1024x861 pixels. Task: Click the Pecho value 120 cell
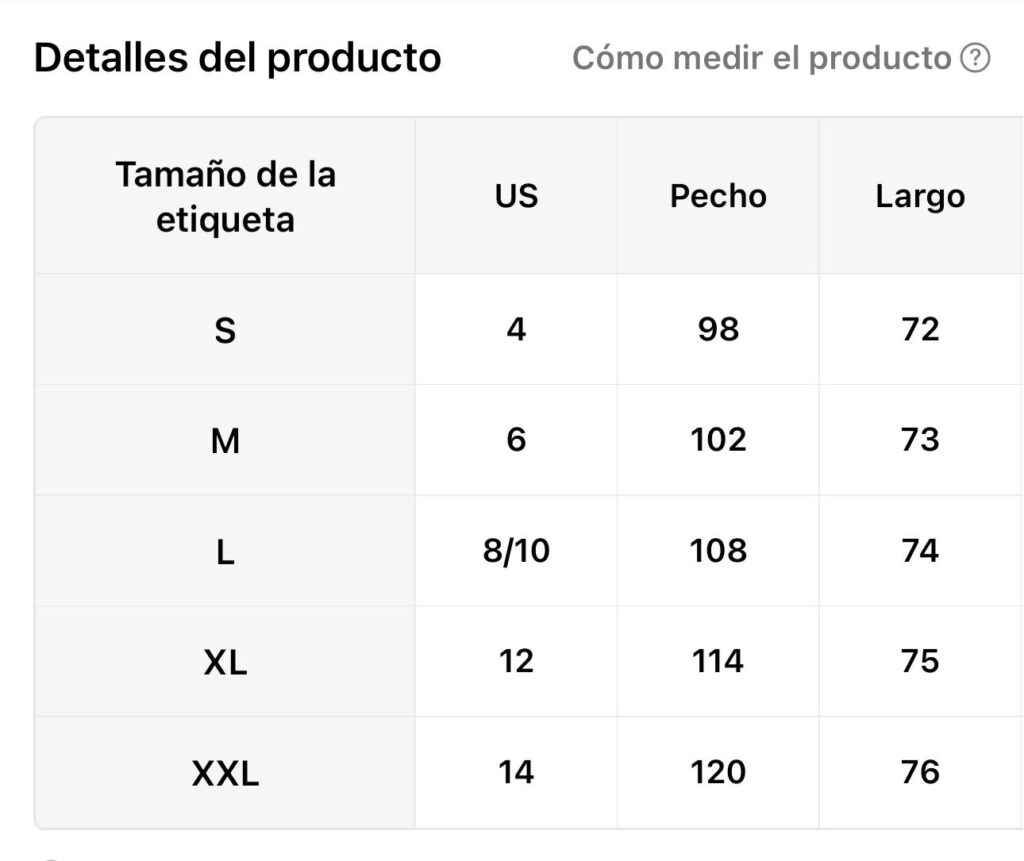pos(718,772)
